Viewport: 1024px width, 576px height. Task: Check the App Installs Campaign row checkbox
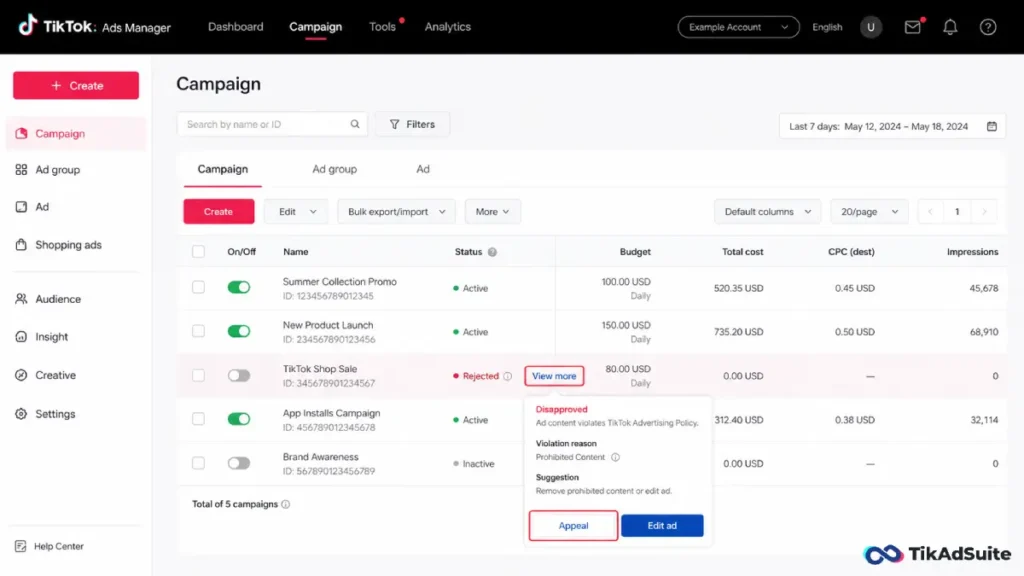coord(199,419)
